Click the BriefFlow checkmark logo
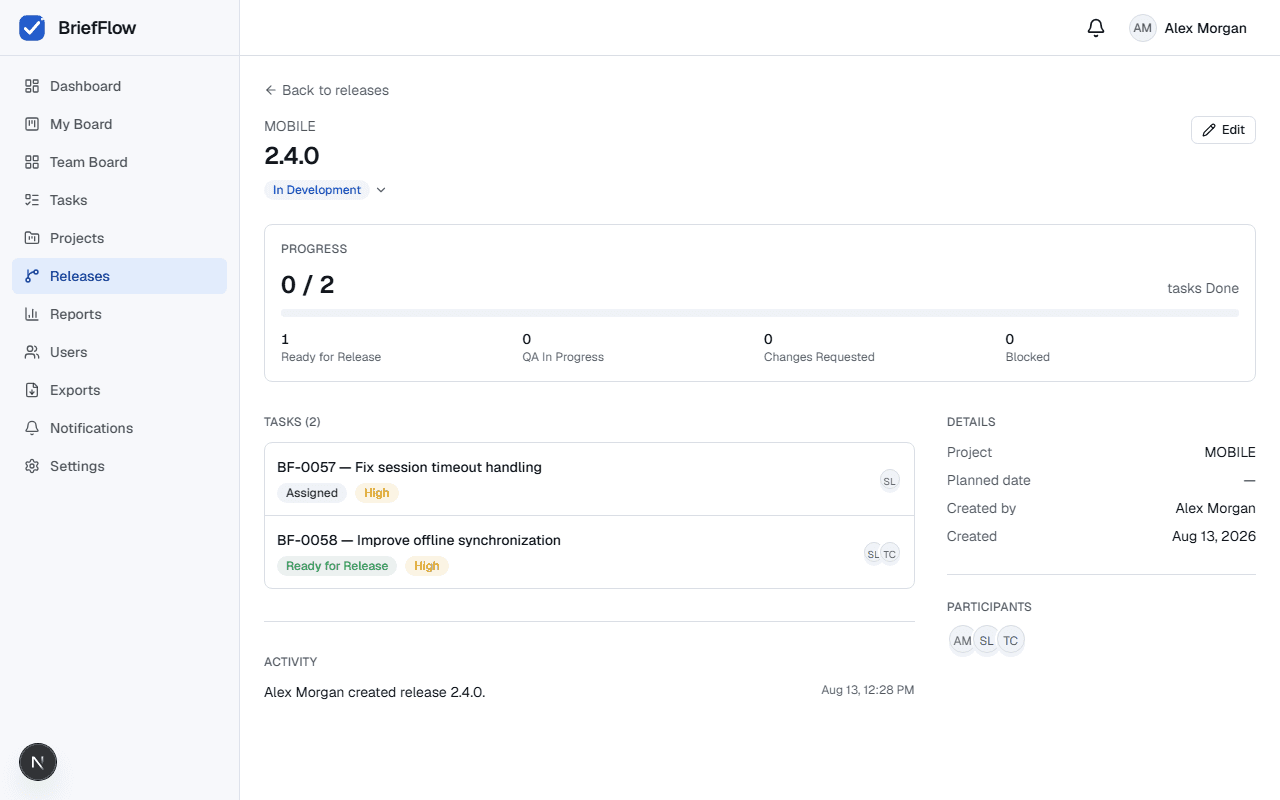 click(32, 28)
